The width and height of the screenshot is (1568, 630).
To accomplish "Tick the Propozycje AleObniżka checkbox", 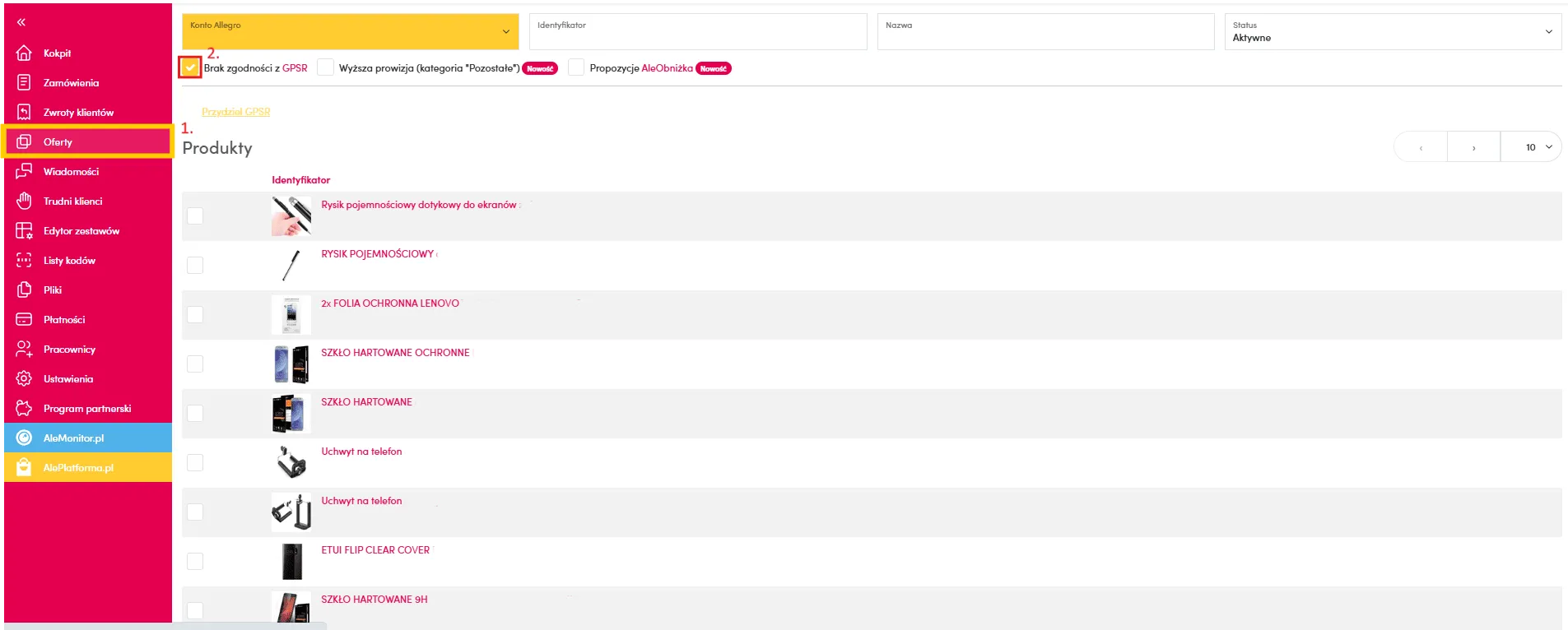I will coord(576,67).
